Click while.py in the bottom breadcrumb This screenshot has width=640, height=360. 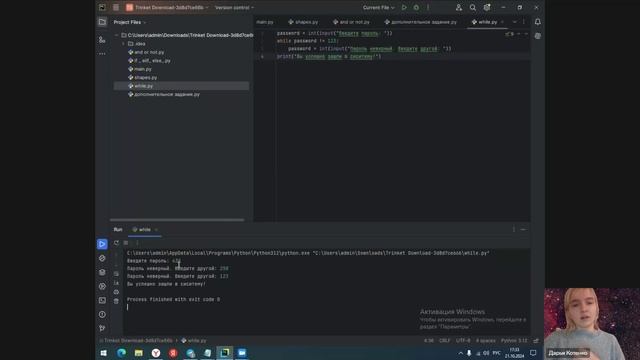(194, 341)
